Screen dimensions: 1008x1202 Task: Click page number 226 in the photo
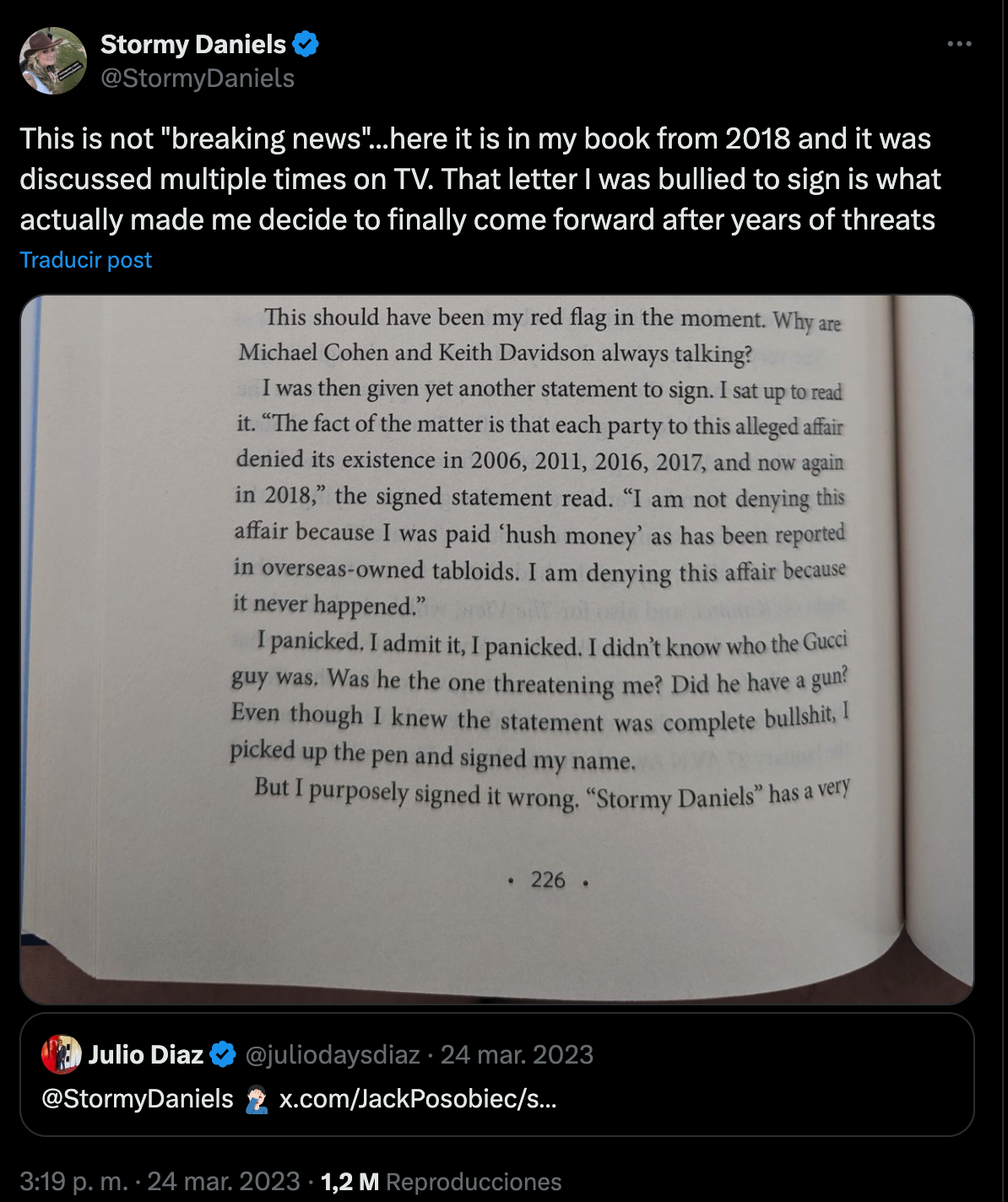[548, 880]
